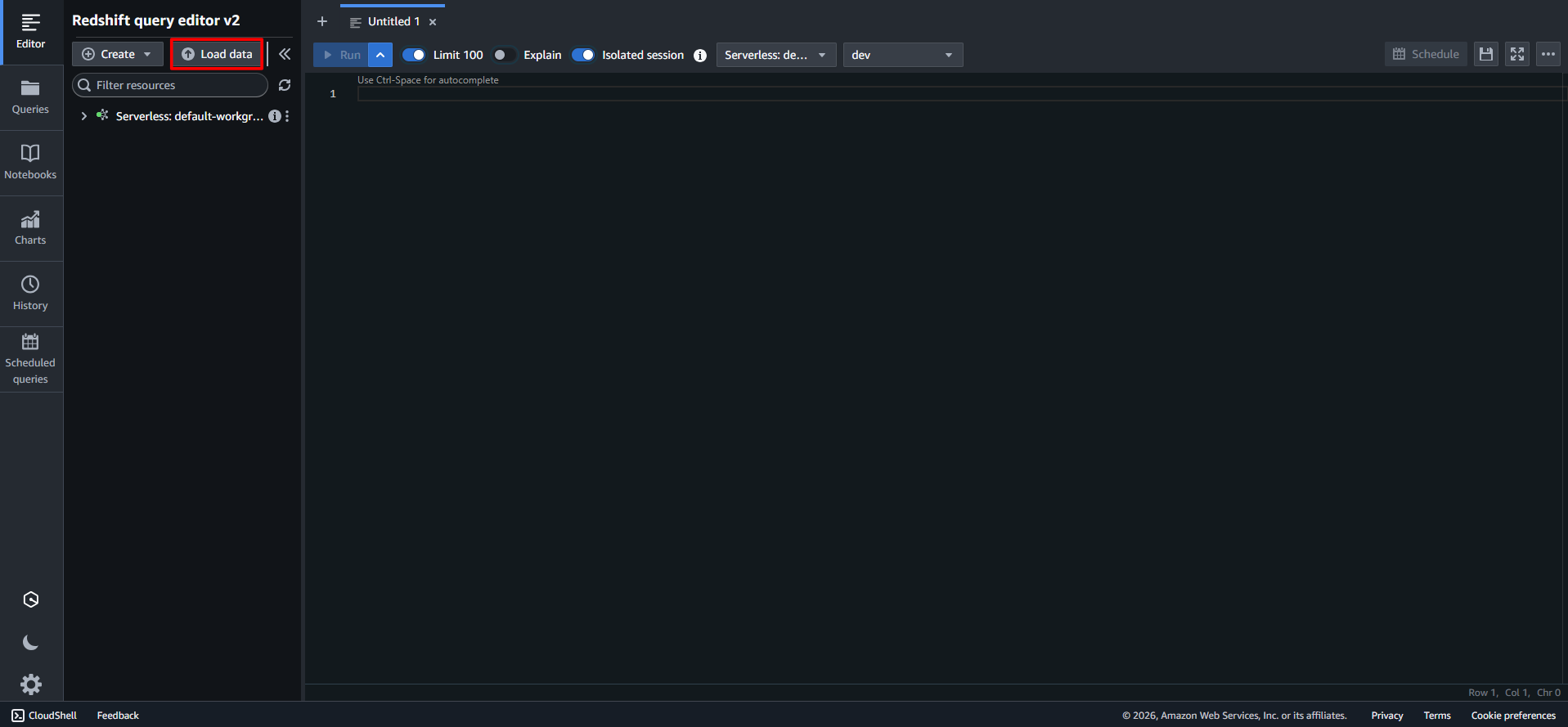The image size is (1568, 727).
Task: Open the Queries folder in sidebar
Action: coord(30,97)
